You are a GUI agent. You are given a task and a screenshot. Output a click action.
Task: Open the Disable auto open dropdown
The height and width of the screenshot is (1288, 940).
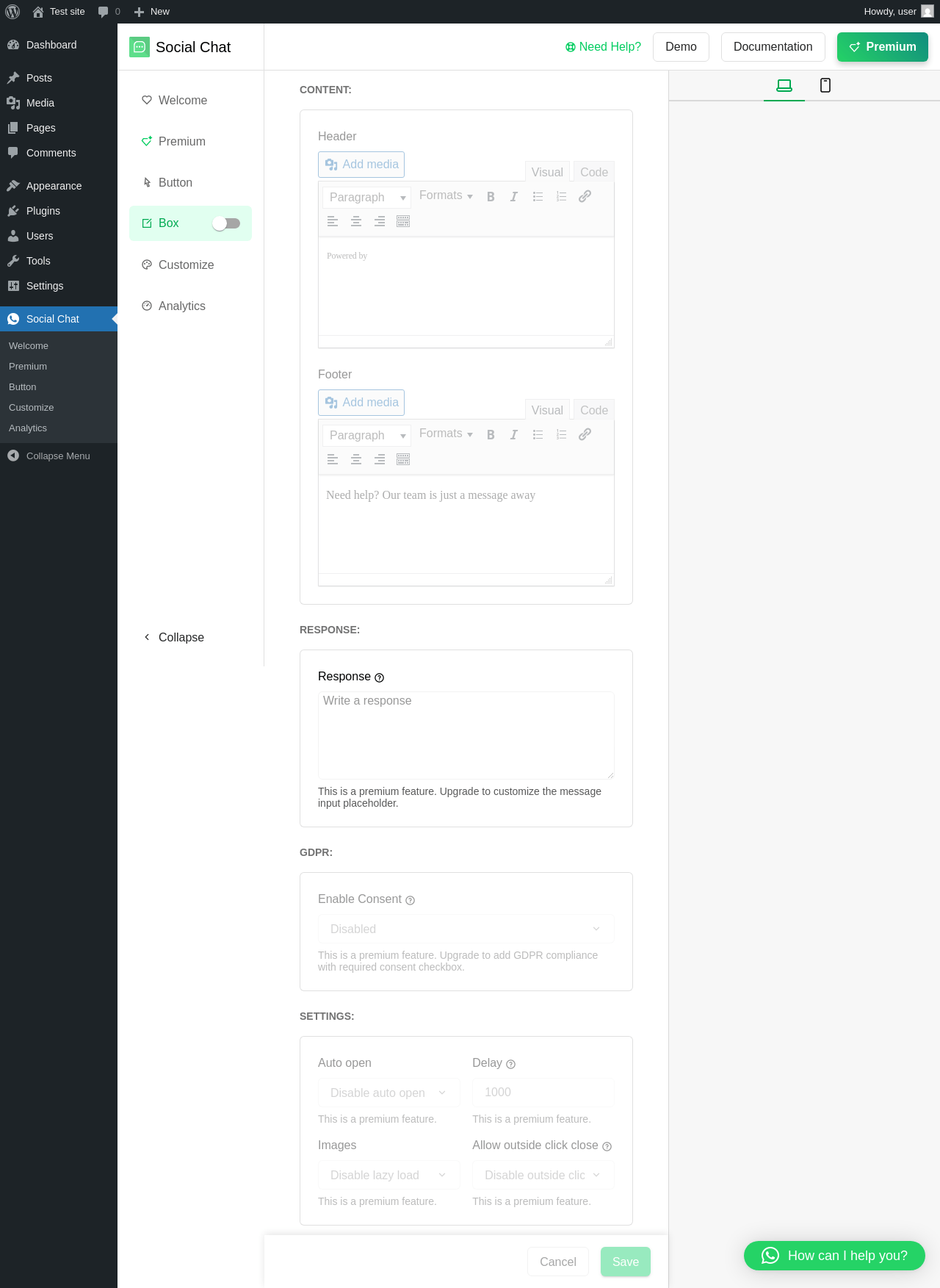pyautogui.click(x=388, y=1093)
